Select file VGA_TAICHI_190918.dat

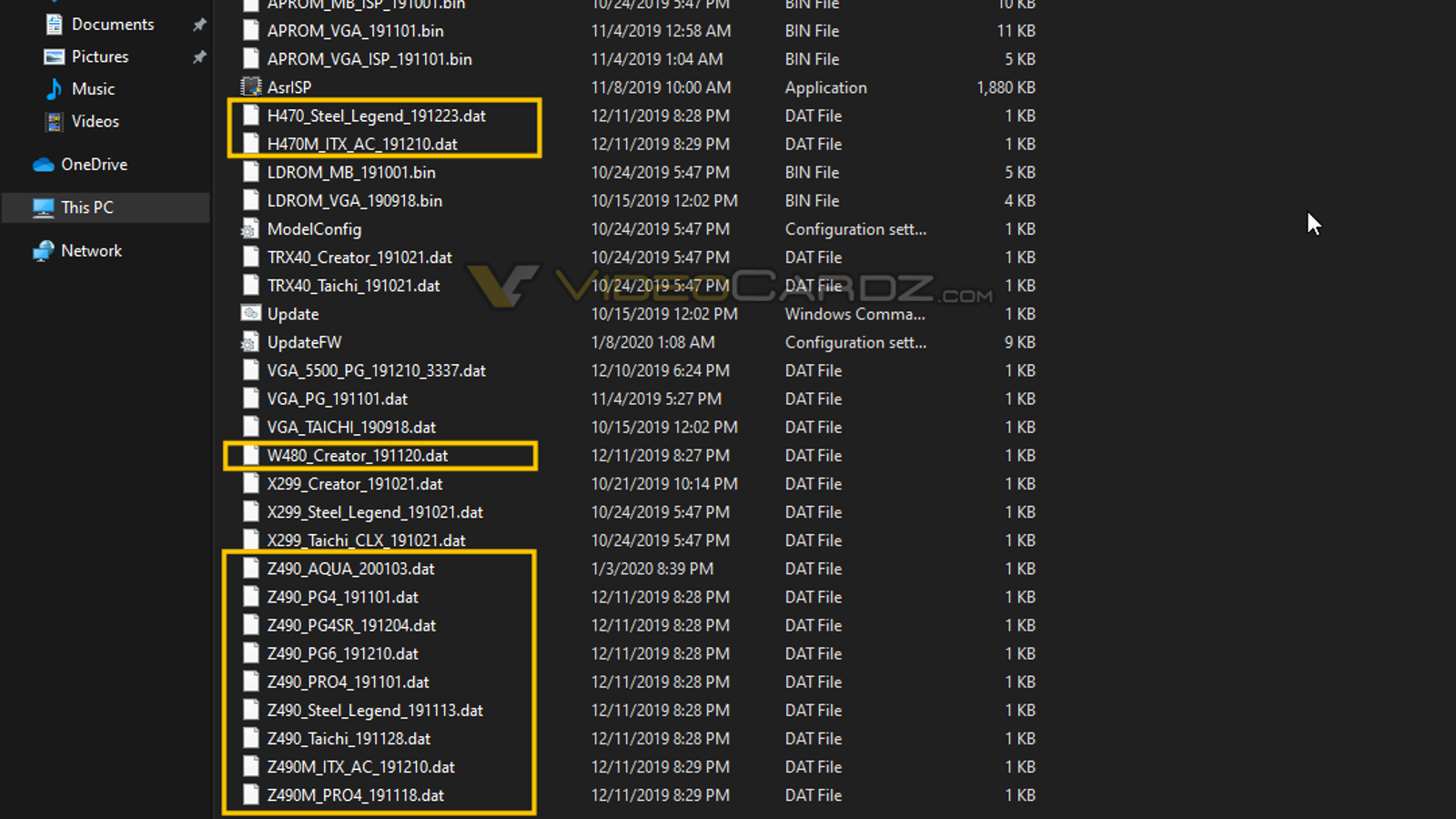coord(351,427)
